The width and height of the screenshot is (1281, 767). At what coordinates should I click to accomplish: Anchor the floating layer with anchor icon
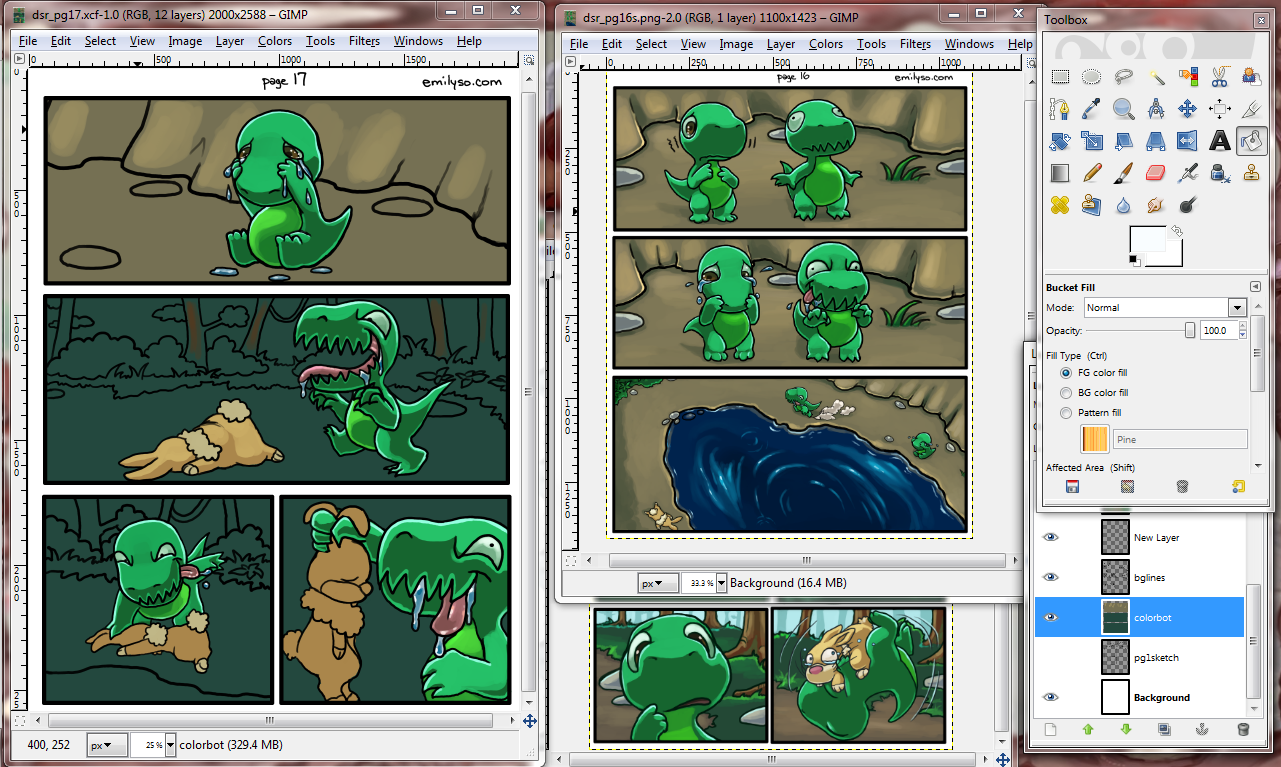click(x=1204, y=730)
